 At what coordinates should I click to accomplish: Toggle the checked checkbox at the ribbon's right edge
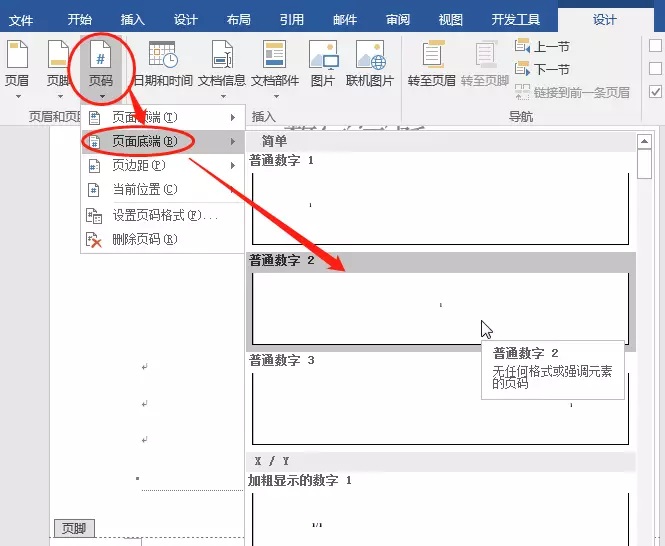656,92
